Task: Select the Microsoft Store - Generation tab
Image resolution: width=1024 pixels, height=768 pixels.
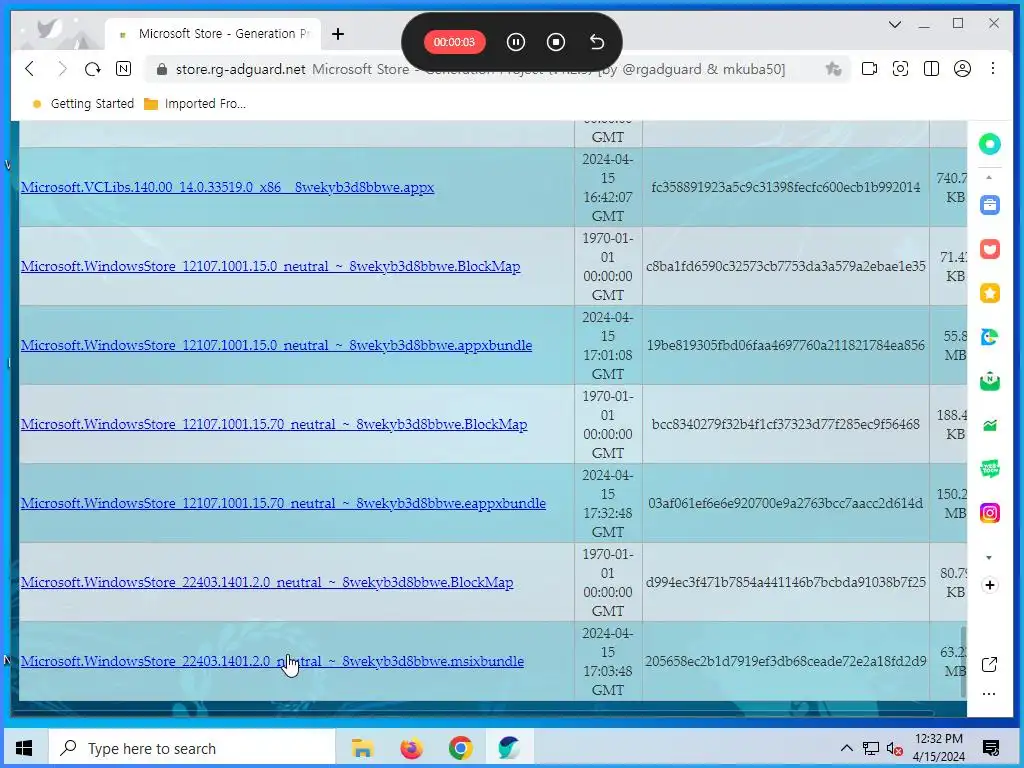Action: [x=213, y=34]
